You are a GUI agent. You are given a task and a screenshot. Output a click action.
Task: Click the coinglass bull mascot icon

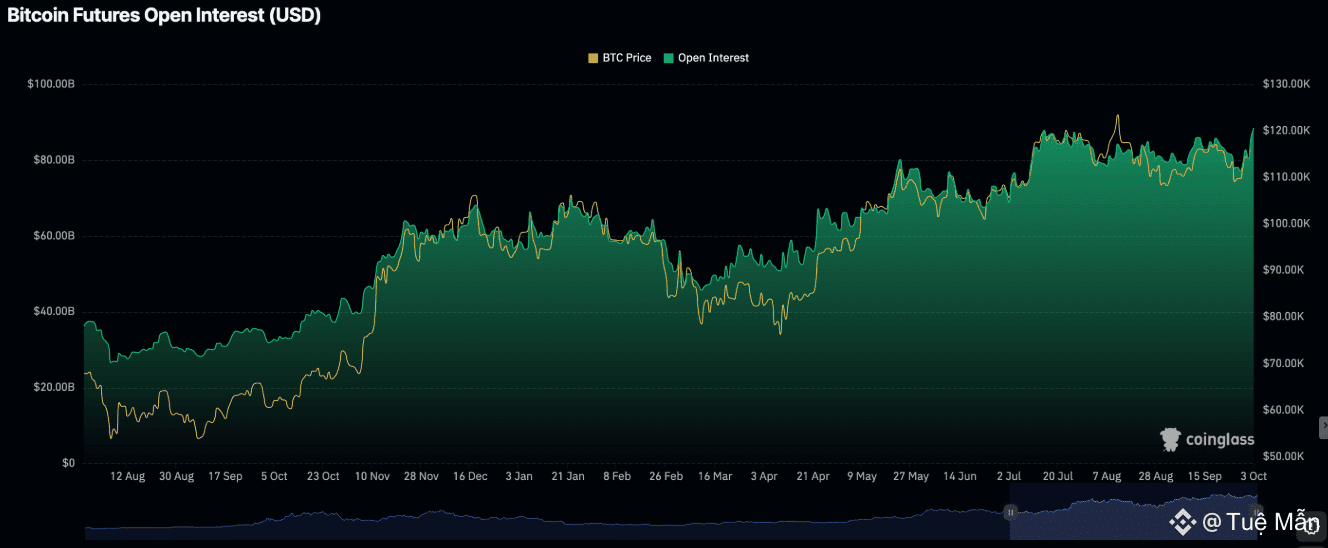(x=1170, y=438)
